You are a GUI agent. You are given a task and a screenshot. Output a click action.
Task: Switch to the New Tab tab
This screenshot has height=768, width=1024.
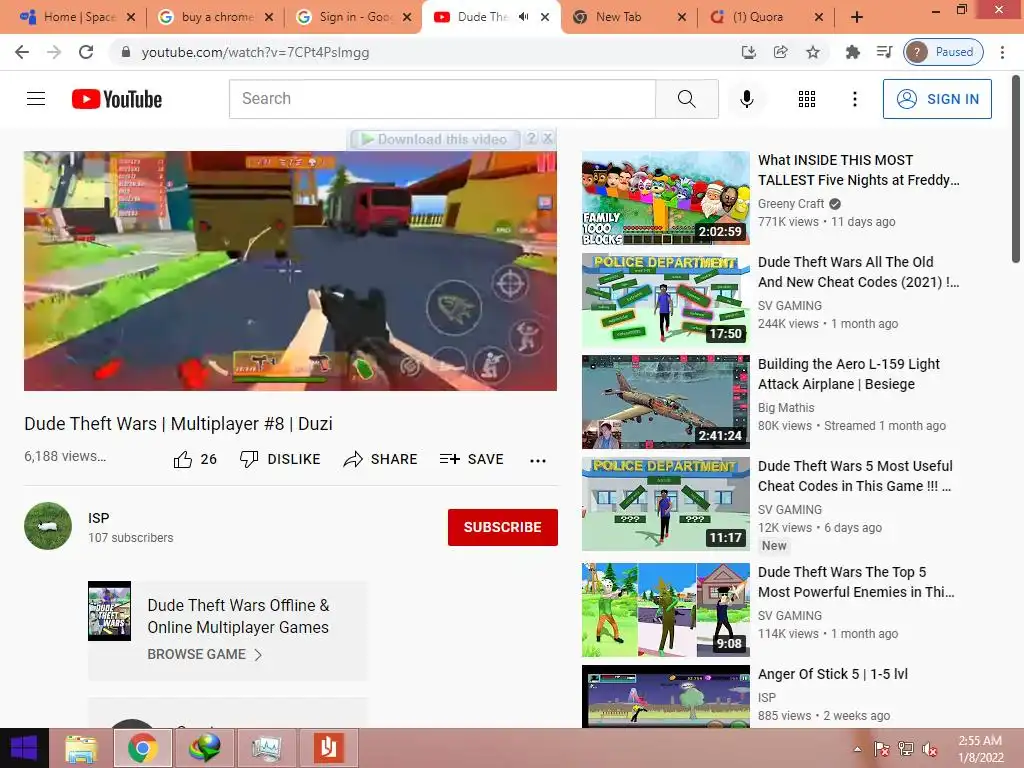pyautogui.click(x=628, y=17)
